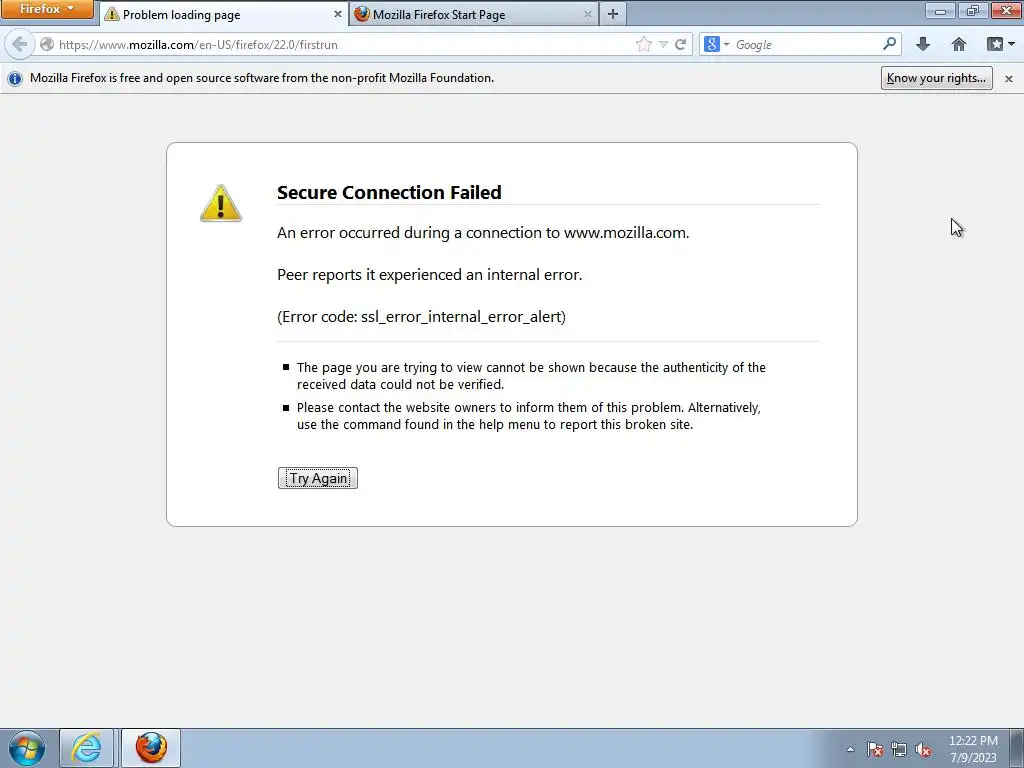Click the search magnifier icon
The width and height of the screenshot is (1024, 768).
click(889, 44)
